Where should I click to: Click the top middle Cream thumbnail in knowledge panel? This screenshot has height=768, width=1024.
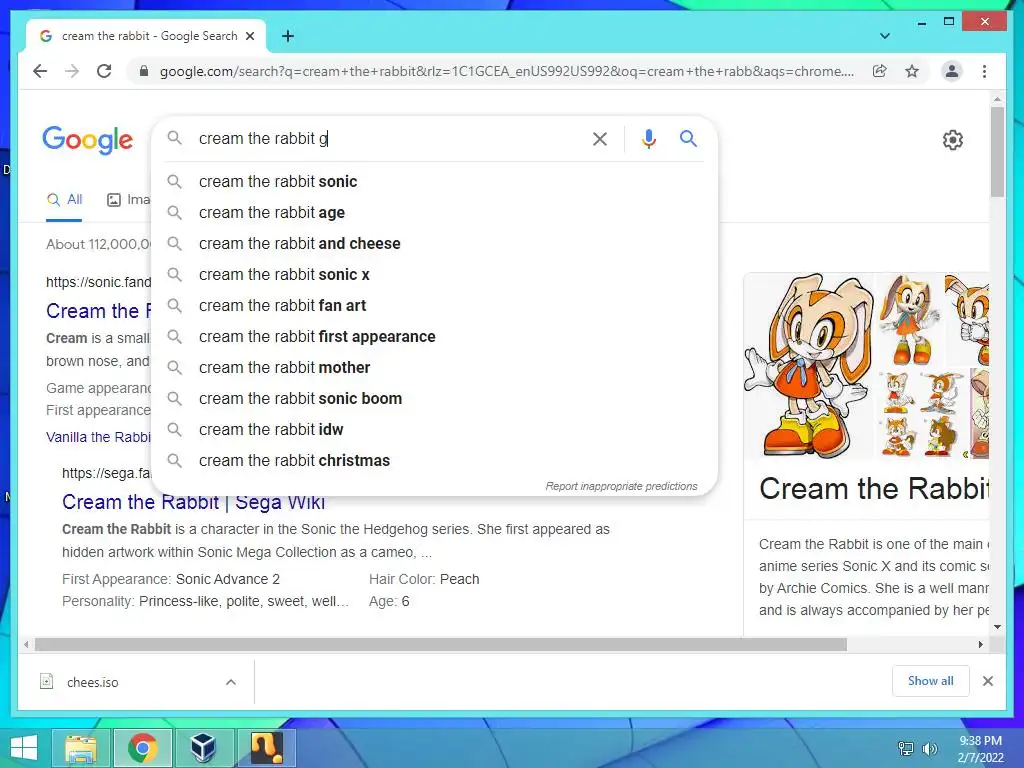tap(908, 319)
